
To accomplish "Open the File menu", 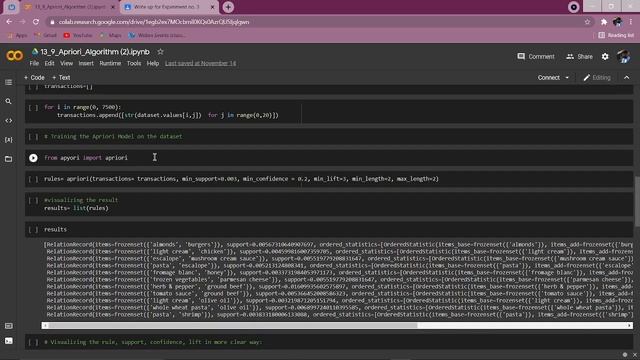I will 34,64.
